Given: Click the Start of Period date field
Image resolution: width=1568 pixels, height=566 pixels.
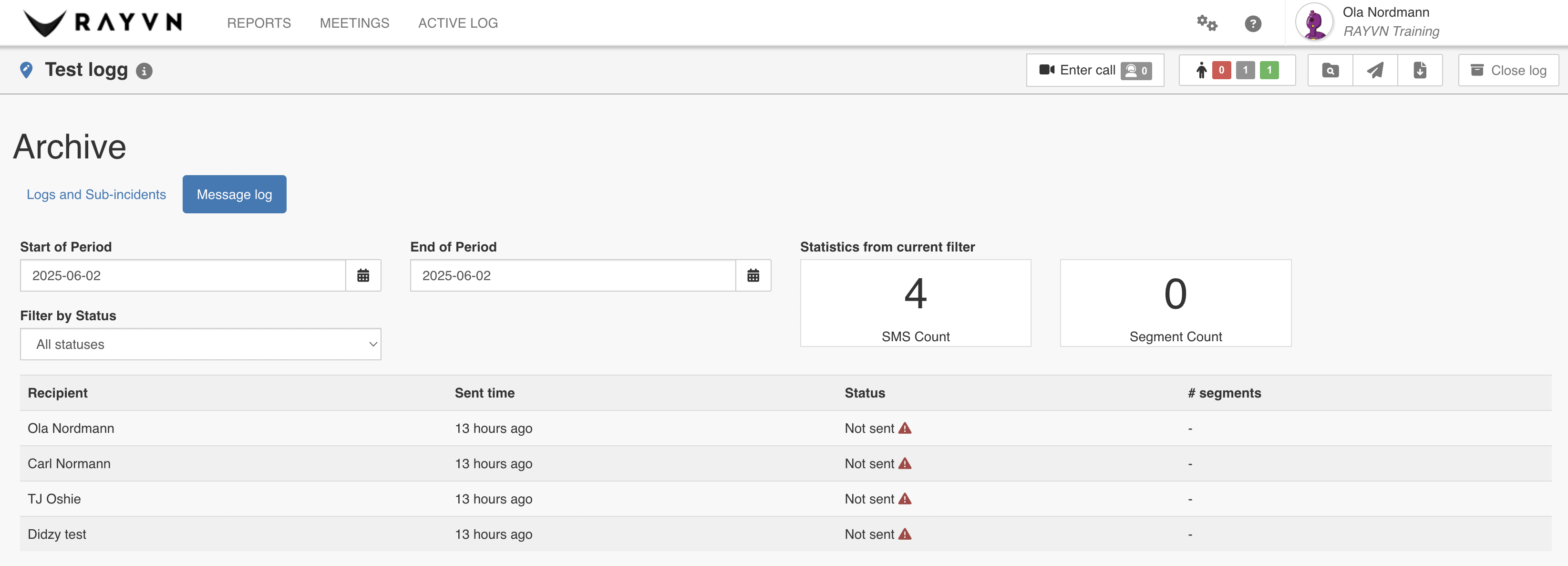Looking at the screenshot, I should click(183, 275).
